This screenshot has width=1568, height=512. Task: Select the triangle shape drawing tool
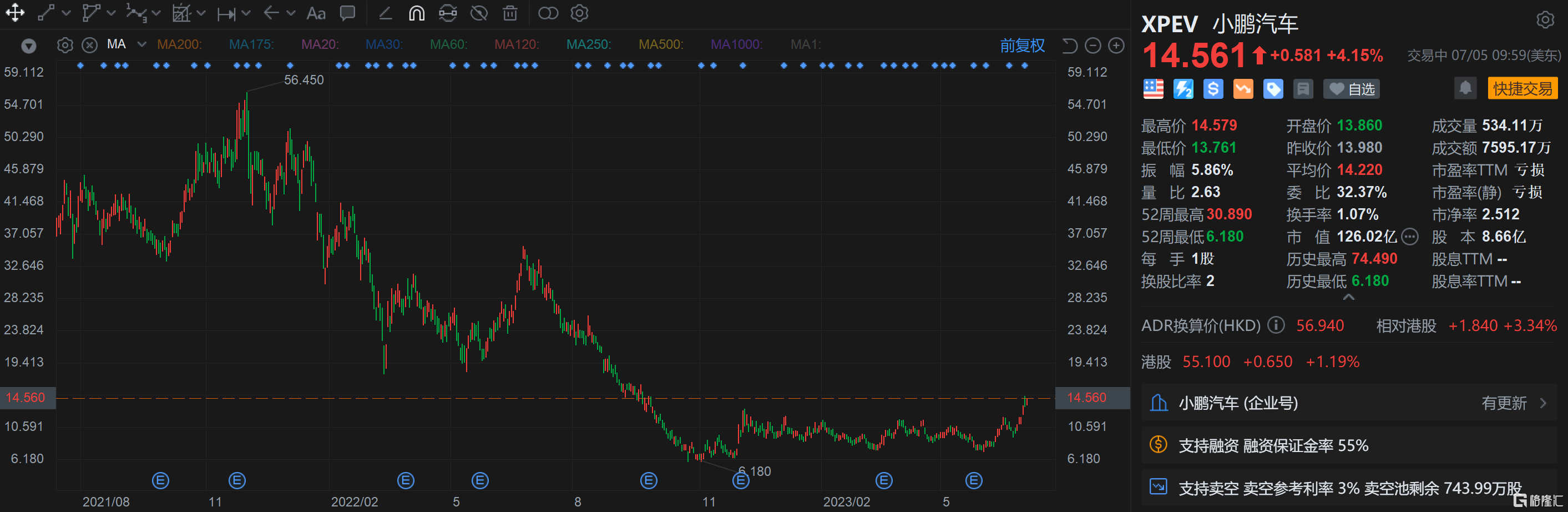coord(90,13)
